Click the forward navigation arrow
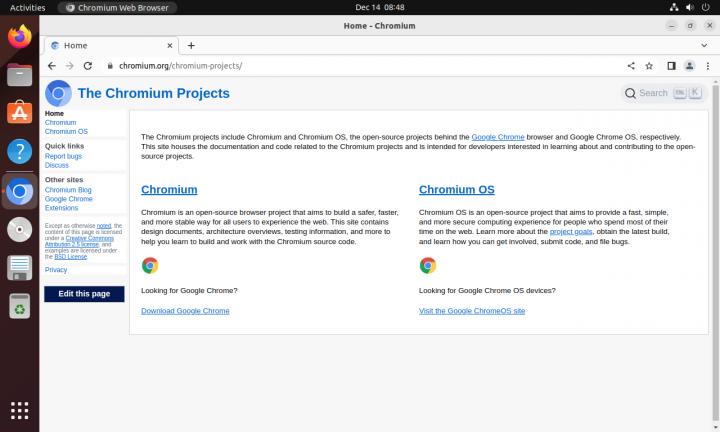 [70, 66]
